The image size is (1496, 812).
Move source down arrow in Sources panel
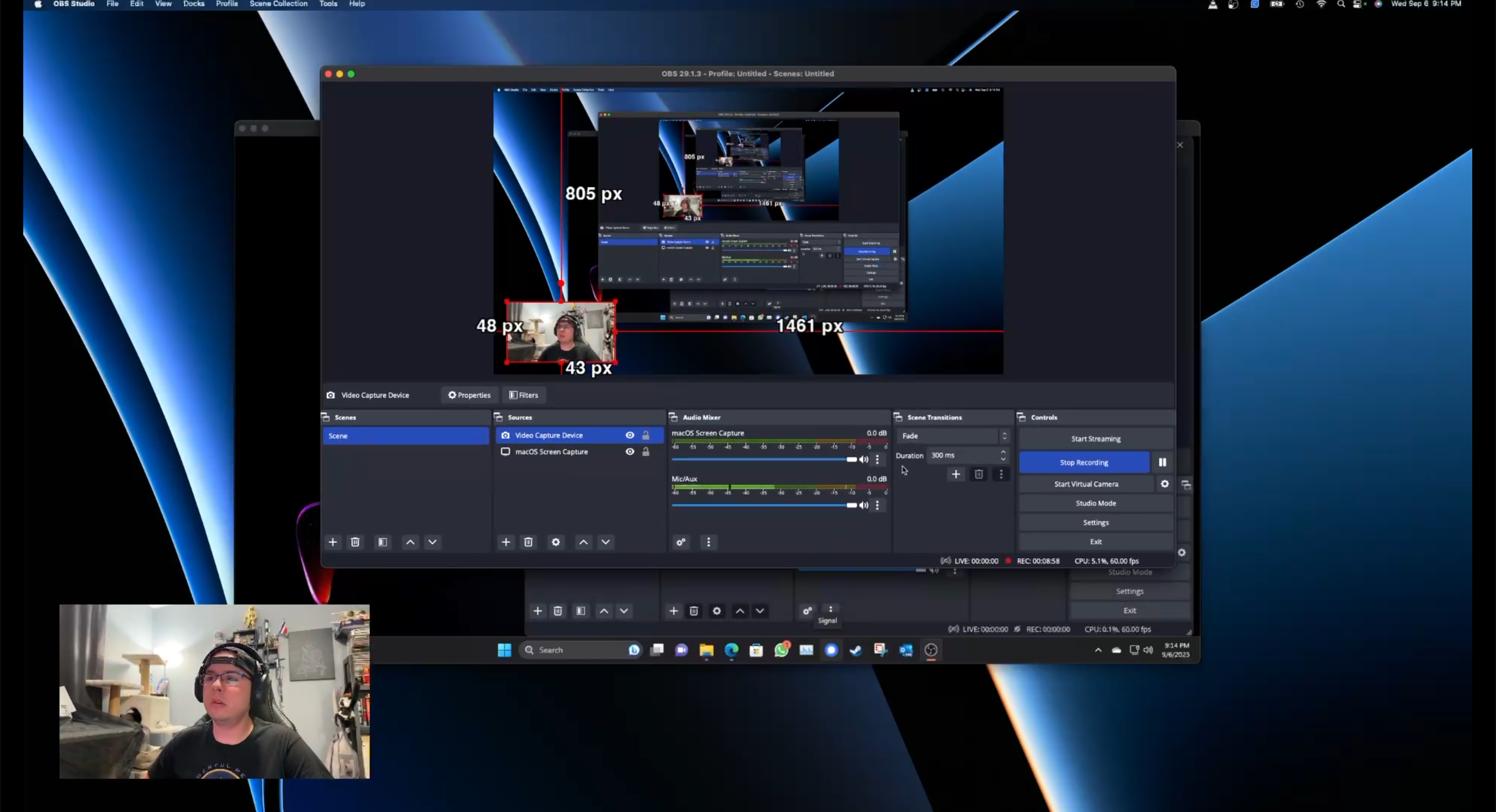(605, 541)
